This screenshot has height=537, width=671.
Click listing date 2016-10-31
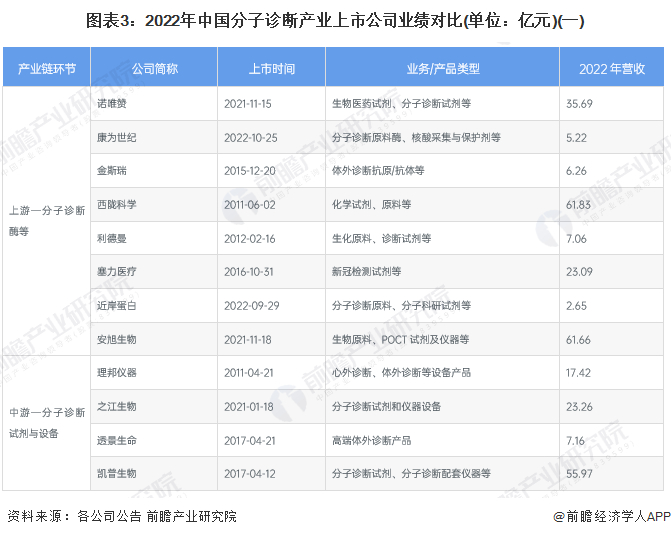pyautogui.click(x=249, y=272)
